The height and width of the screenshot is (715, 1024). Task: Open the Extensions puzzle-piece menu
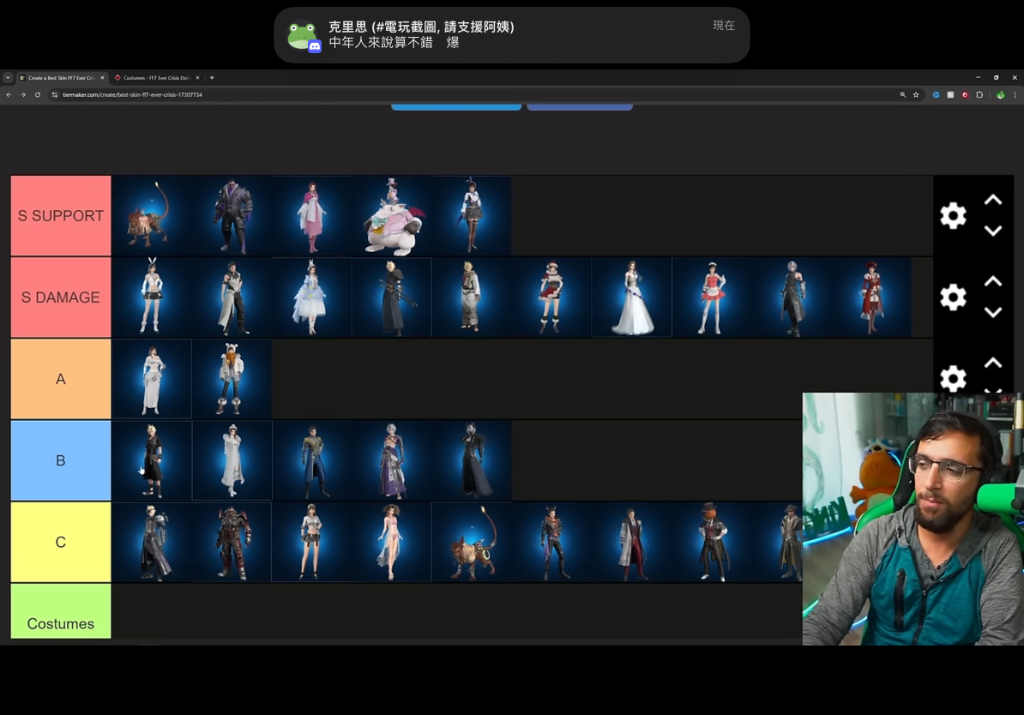click(x=979, y=95)
